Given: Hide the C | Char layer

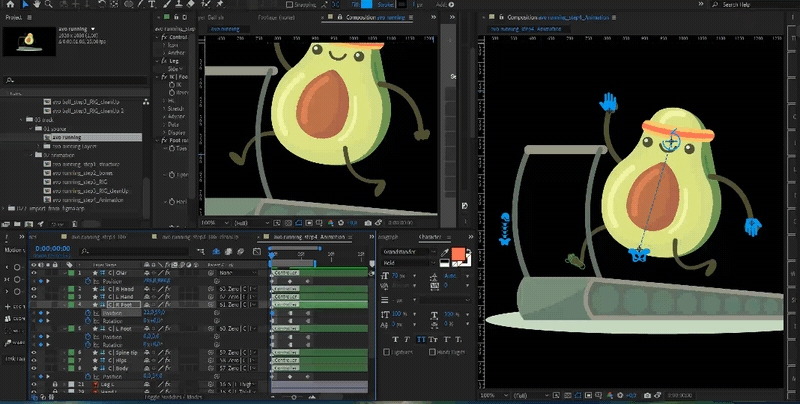Looking at the screenshot, I should tap(34, 272).
